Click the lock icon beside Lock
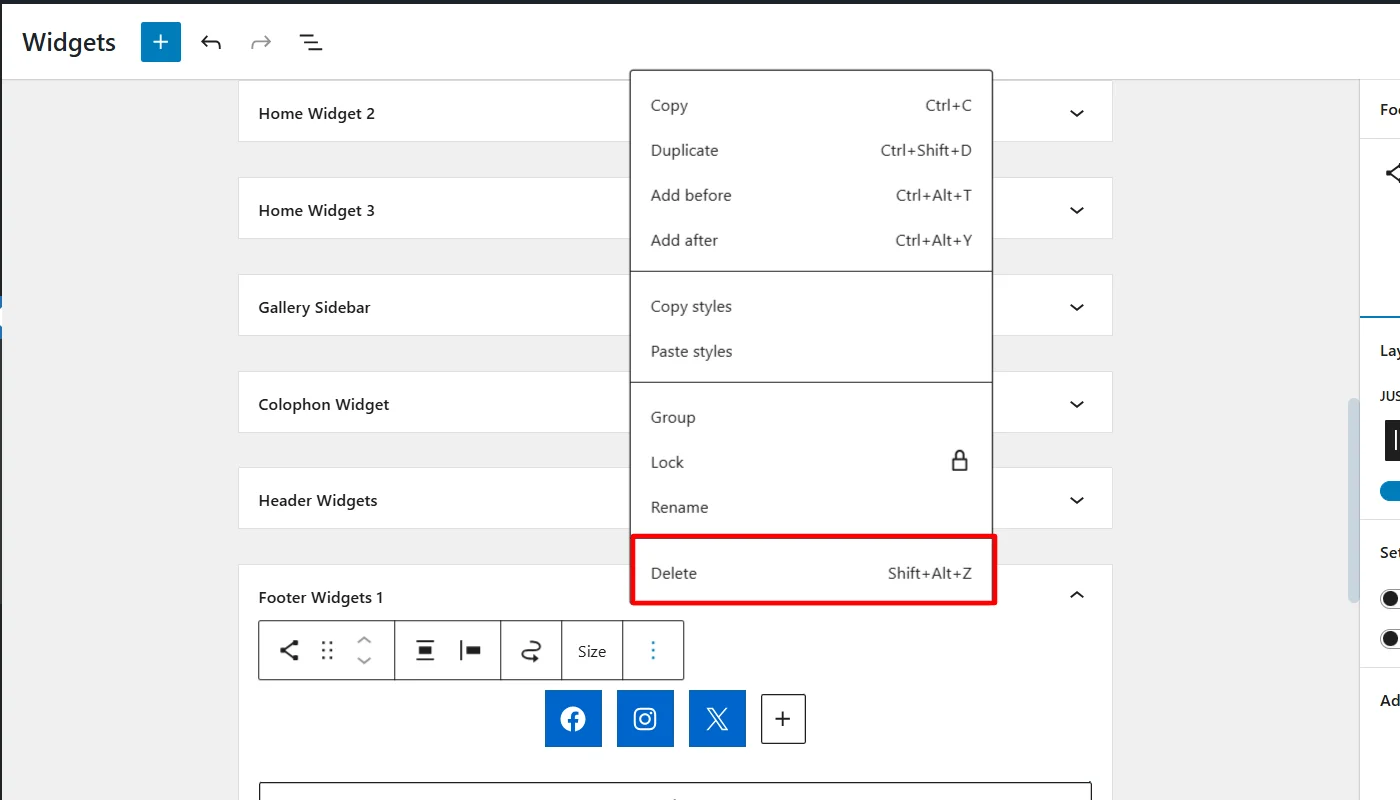Viewport: 1400px width, 800px height. [959, 461]
